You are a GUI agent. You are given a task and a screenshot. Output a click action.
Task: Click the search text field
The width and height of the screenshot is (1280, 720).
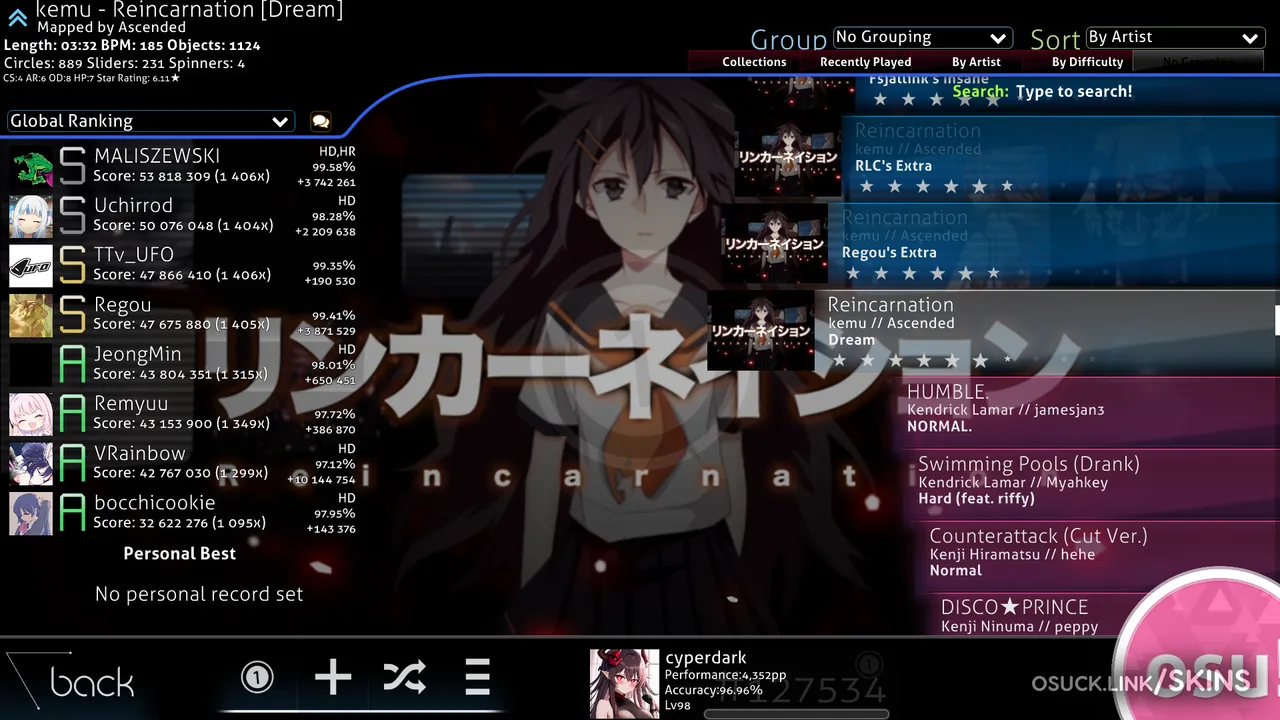pos(1073,91)
